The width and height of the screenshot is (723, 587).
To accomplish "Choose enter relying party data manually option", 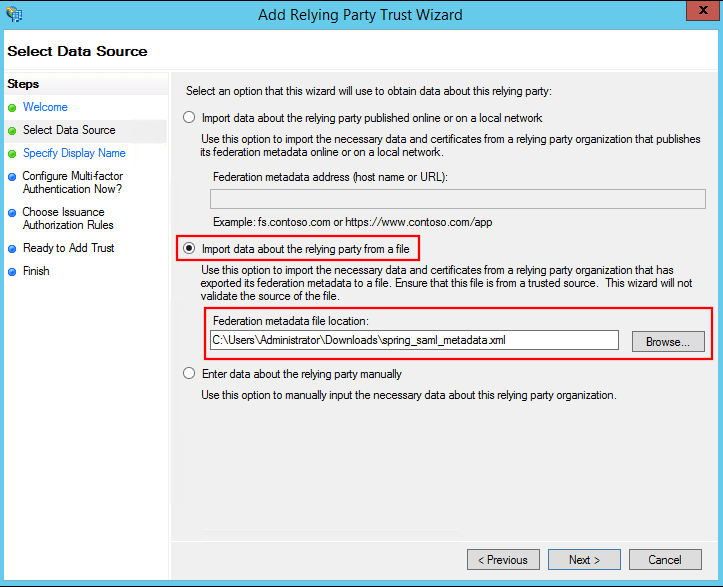I will [189, 374].
